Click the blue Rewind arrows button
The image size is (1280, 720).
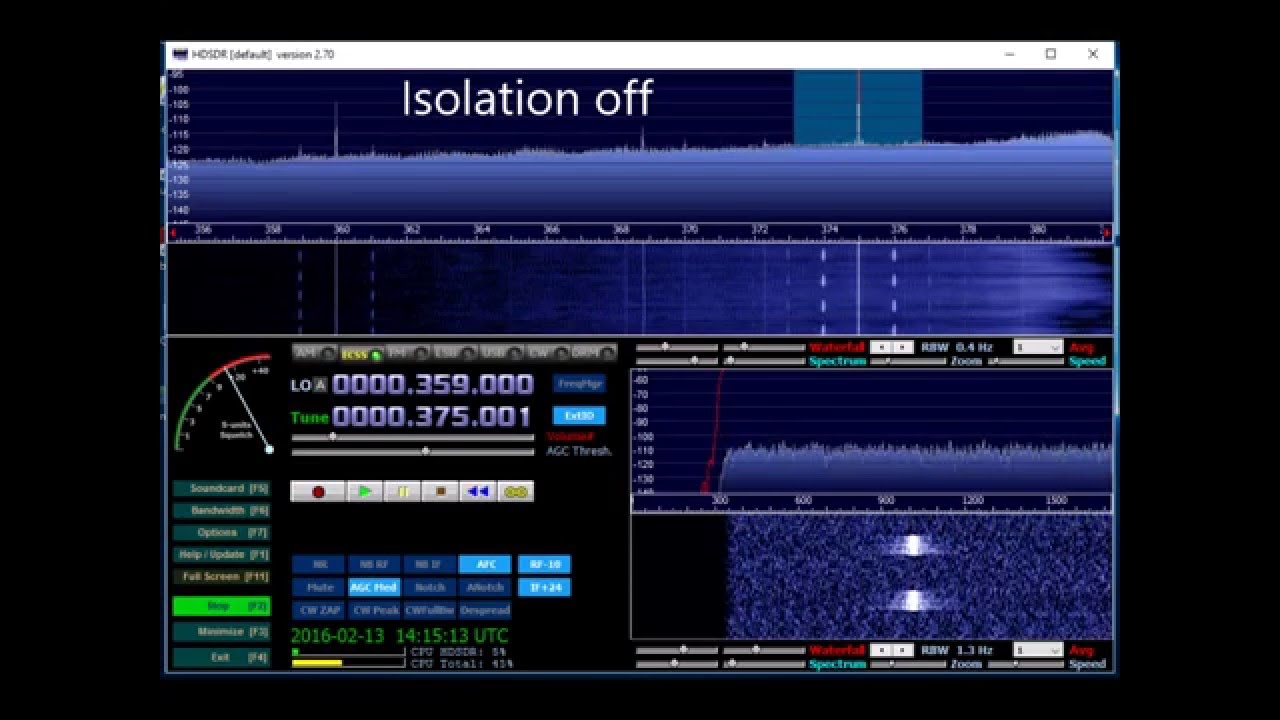[478, 491]
